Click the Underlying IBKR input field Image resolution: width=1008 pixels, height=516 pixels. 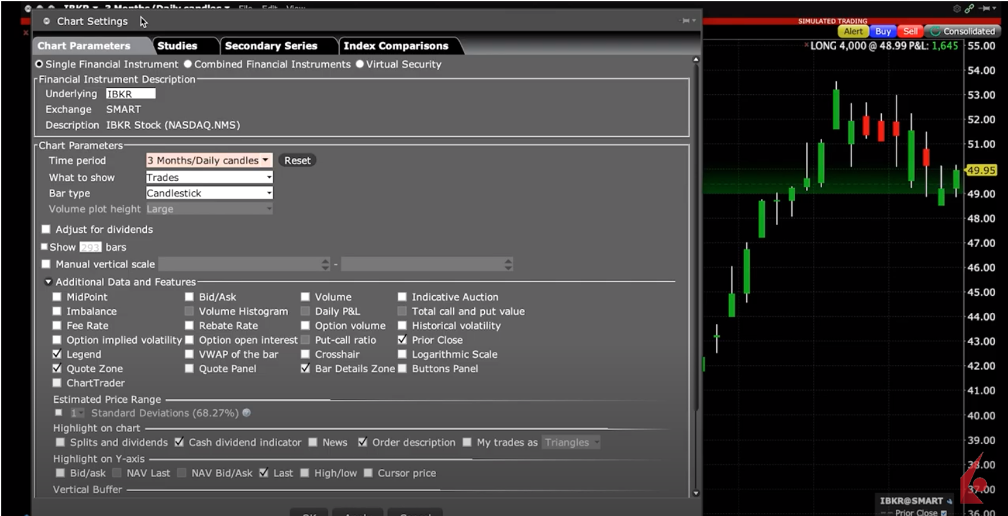[130, 94]
